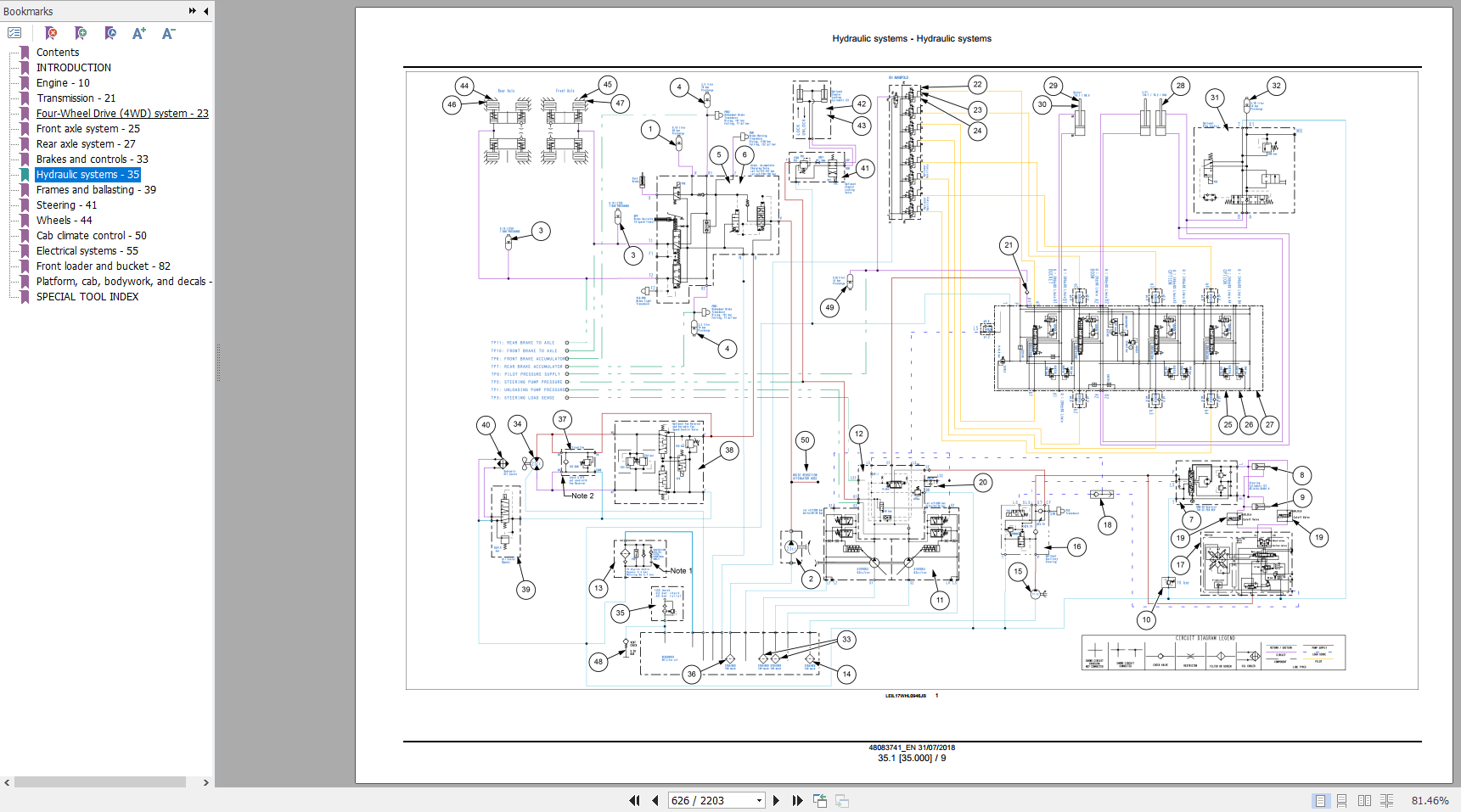Click the add new bookmark icon
This screenshot has height=812, width=1461.
point(81,33)
